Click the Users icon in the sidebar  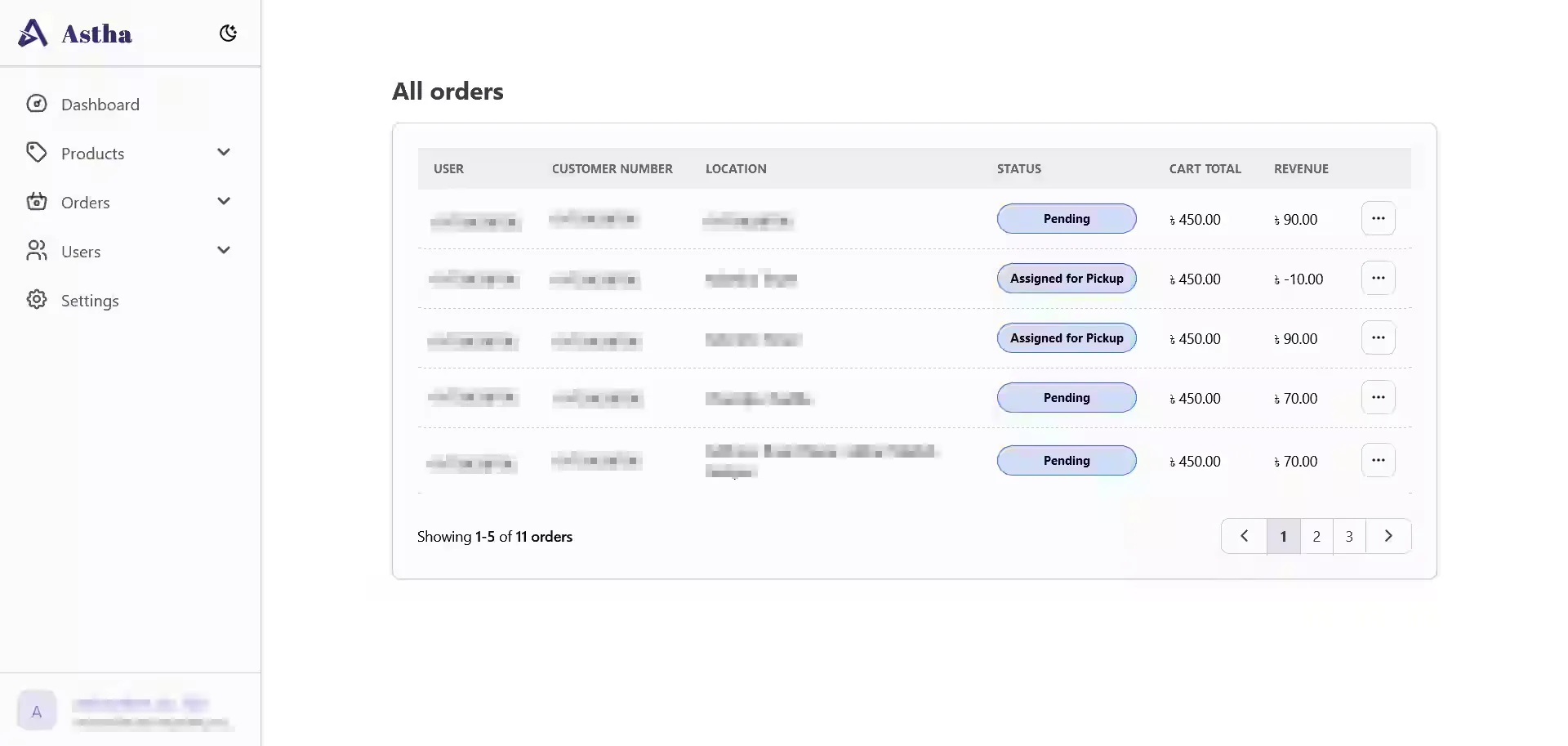click(x=37, y=251)
